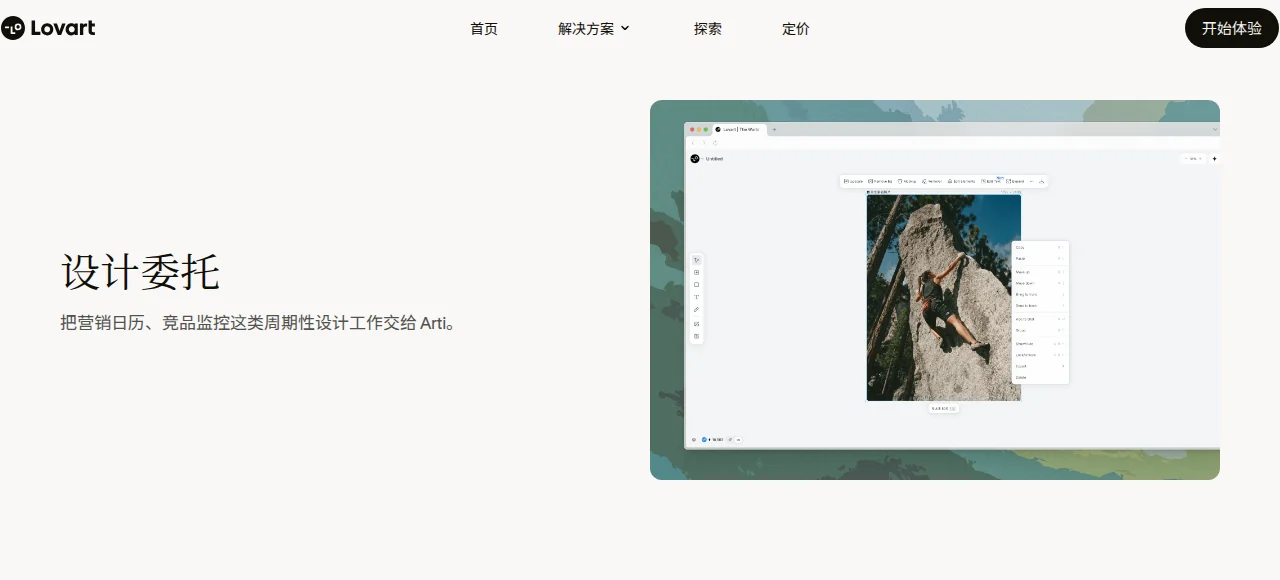Go to the 首页 nav item

pos(484,29)
